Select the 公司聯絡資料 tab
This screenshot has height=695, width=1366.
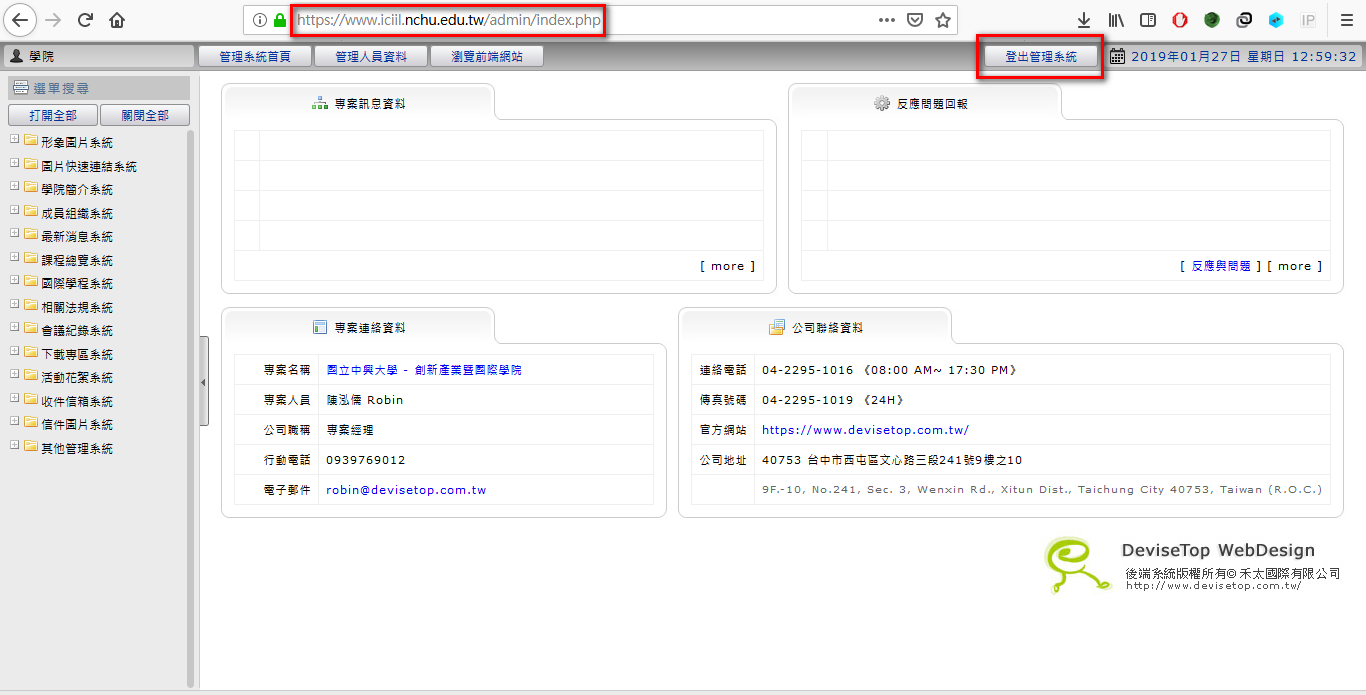(815, 327)
